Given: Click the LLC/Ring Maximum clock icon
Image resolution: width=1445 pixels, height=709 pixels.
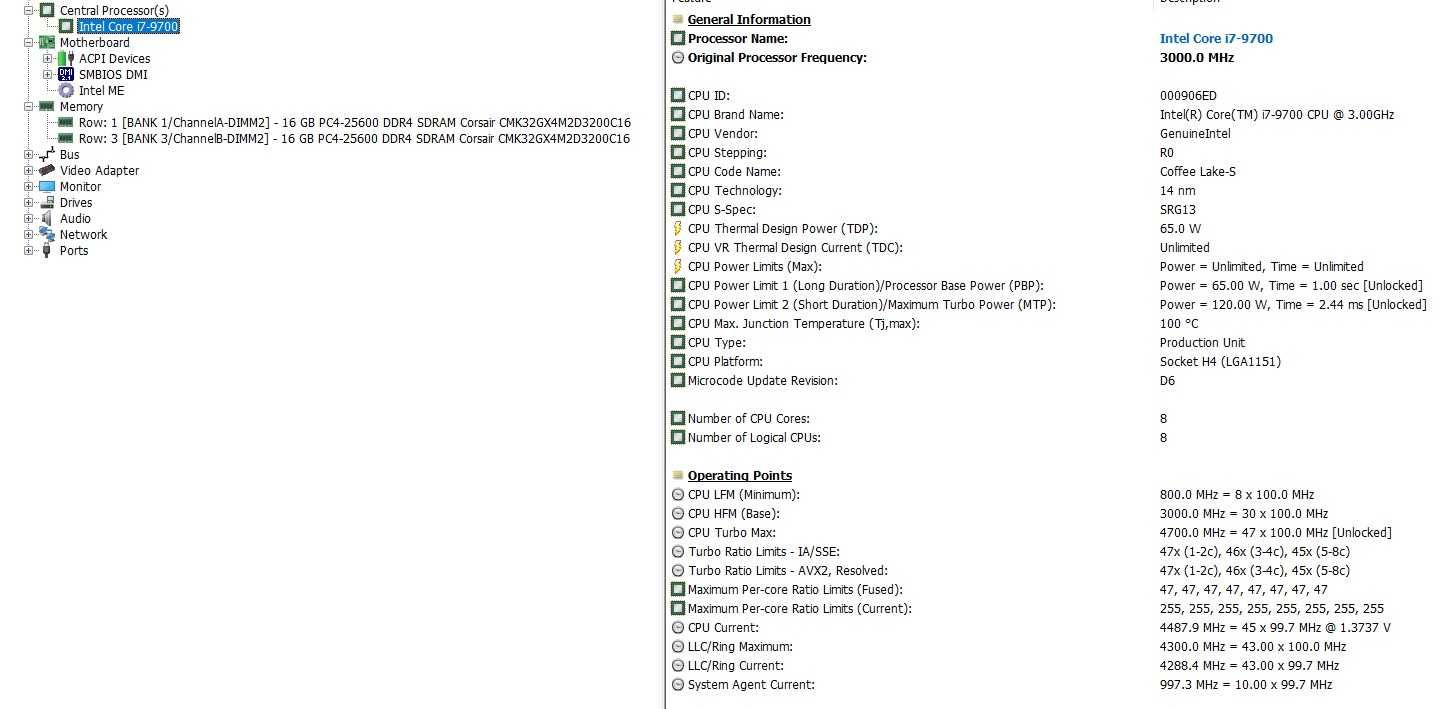Looking at the screenshot, I should [678, 646].
